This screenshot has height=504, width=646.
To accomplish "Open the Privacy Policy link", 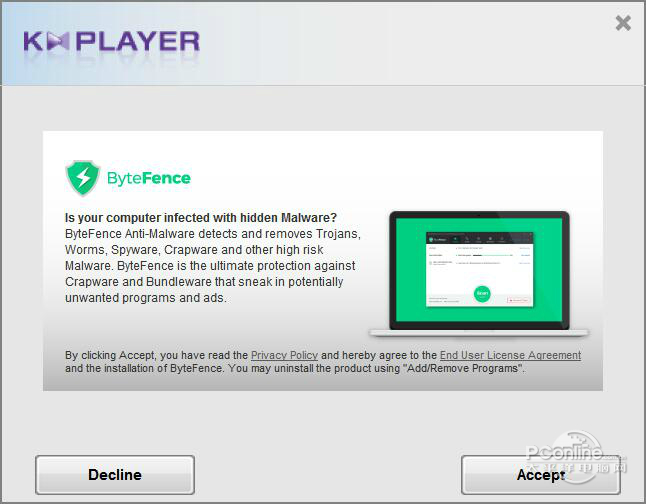I will click(284, 355).
